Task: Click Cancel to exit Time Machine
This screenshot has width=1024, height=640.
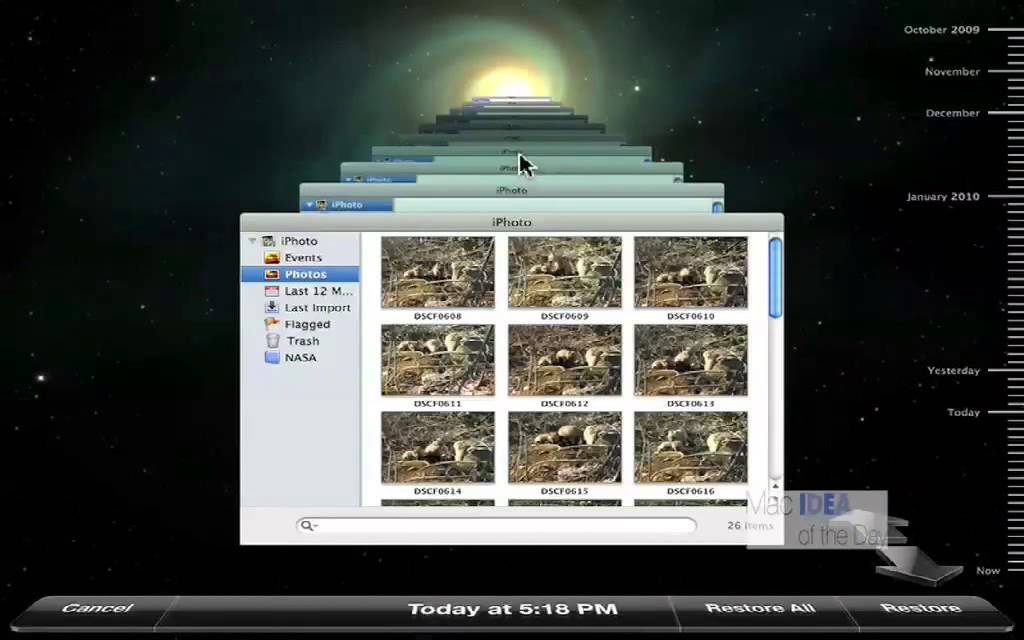Action: pos(97,609)
